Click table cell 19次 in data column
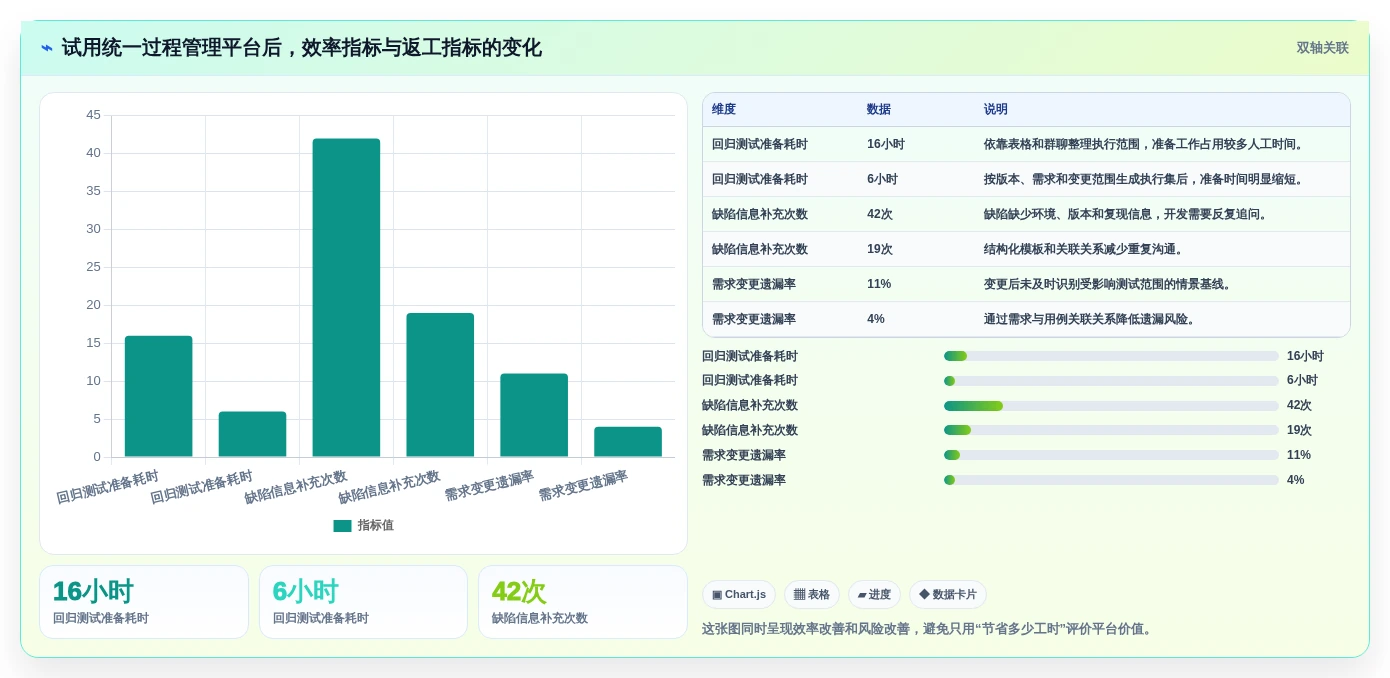This screenshot has height=678, width=1390. point(880,249)
